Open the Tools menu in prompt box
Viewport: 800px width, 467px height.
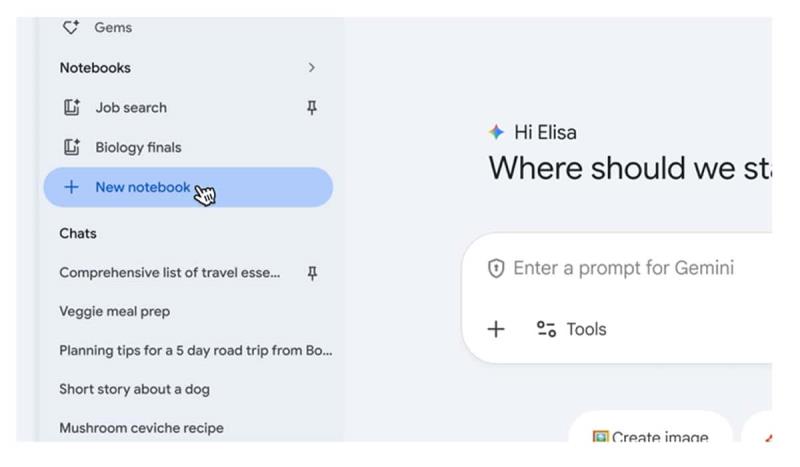(572, 330)
